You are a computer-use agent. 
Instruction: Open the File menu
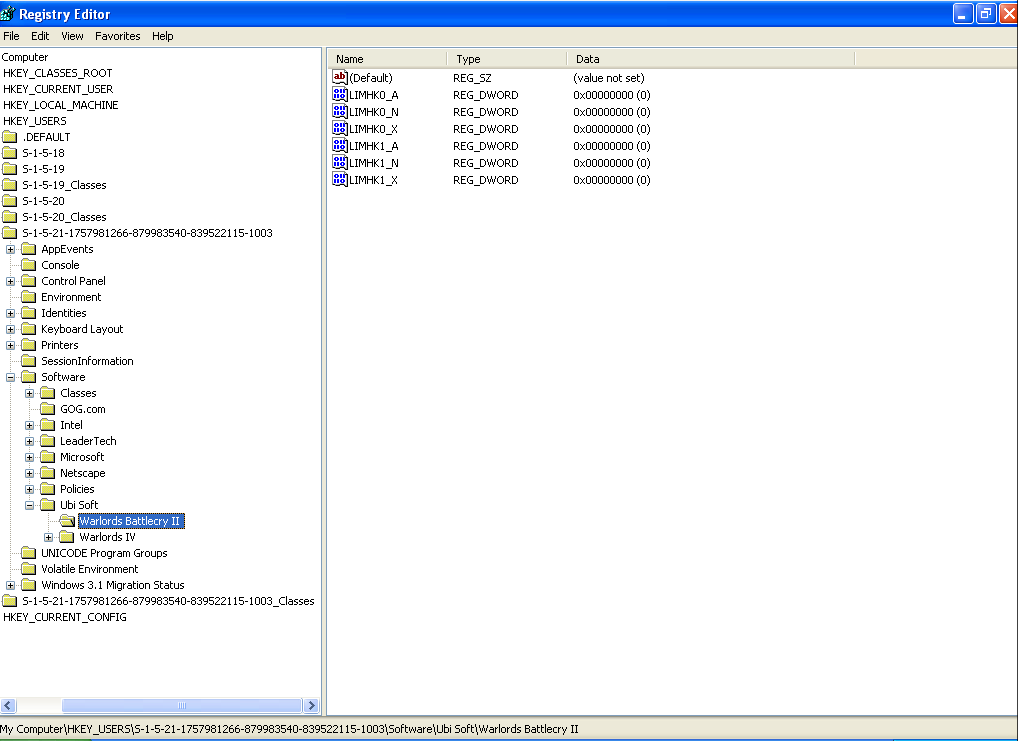[12, 36]
